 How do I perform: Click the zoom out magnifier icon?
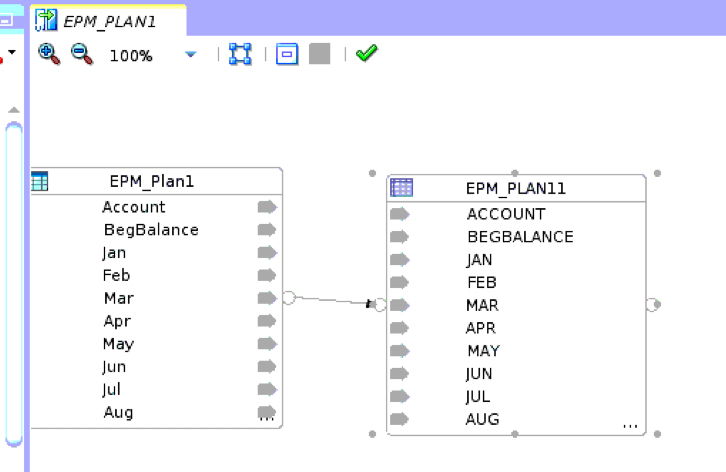(81, 54)
